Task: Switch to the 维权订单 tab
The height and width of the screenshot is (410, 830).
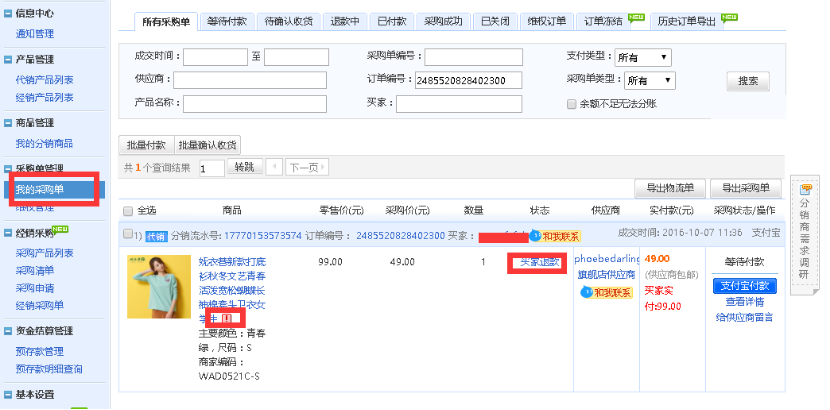Action: point(546,20)
